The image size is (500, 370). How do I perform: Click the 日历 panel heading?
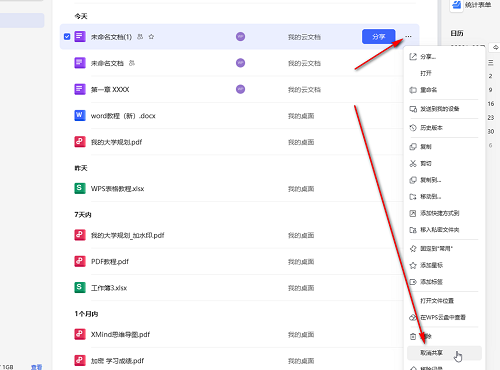click(457, 33)
